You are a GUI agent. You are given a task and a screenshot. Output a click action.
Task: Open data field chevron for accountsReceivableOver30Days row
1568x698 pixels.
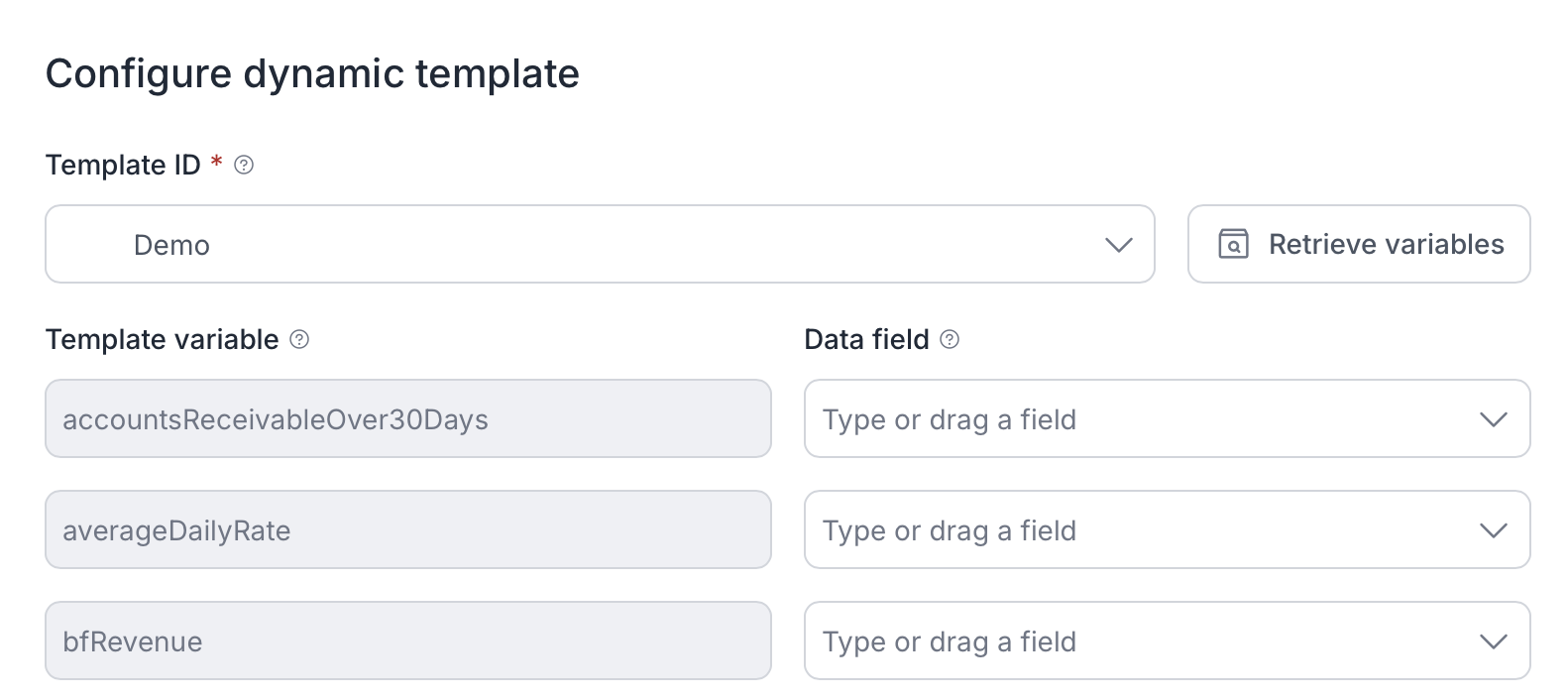tap(1493, 419)
